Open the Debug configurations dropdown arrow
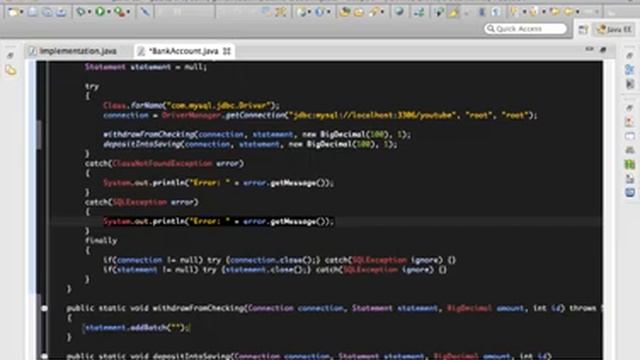640x360 pixels. point(89,12)
